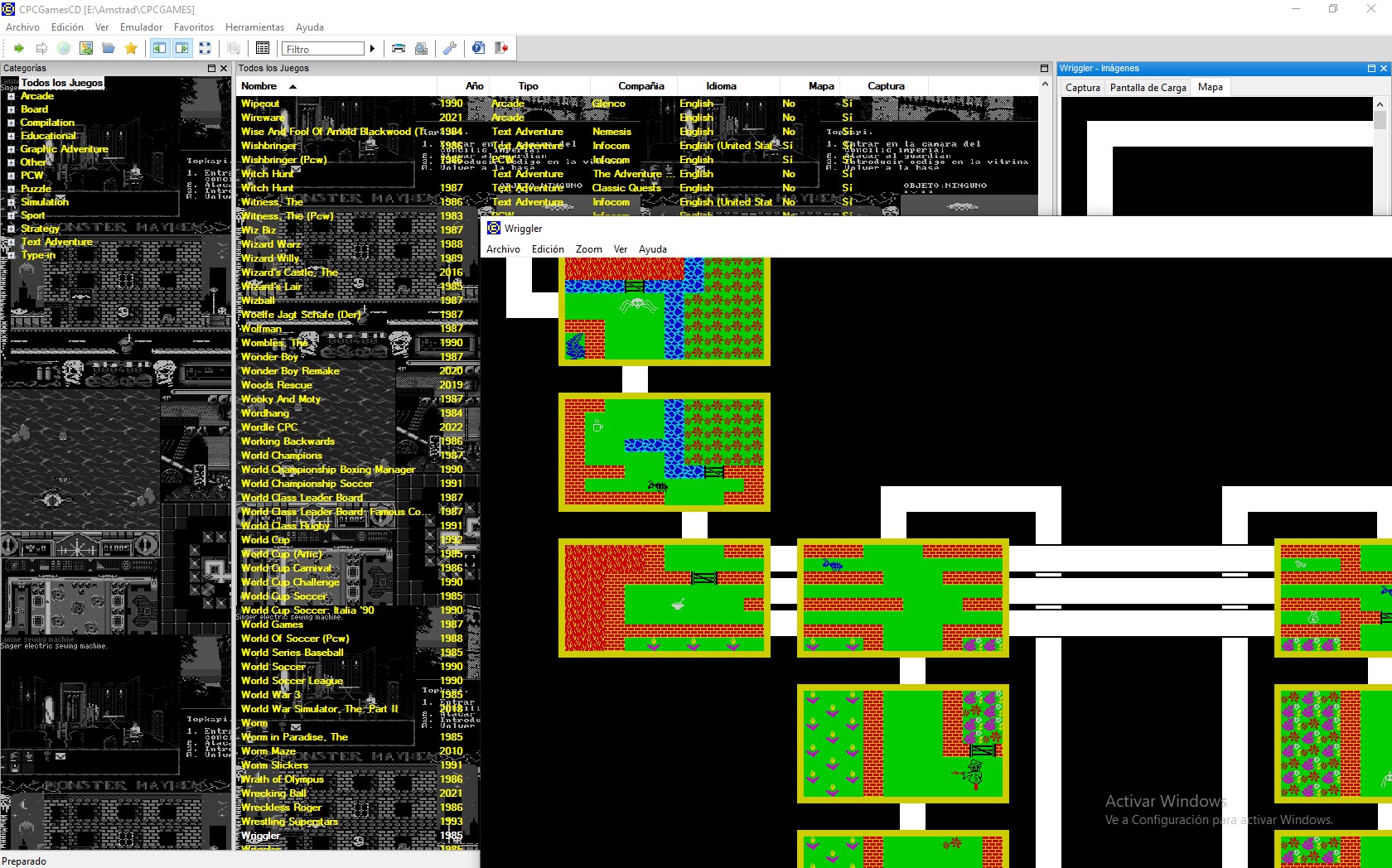
Task: Maximize the Todos los Juegos panel
Action: pos(1044,69)
